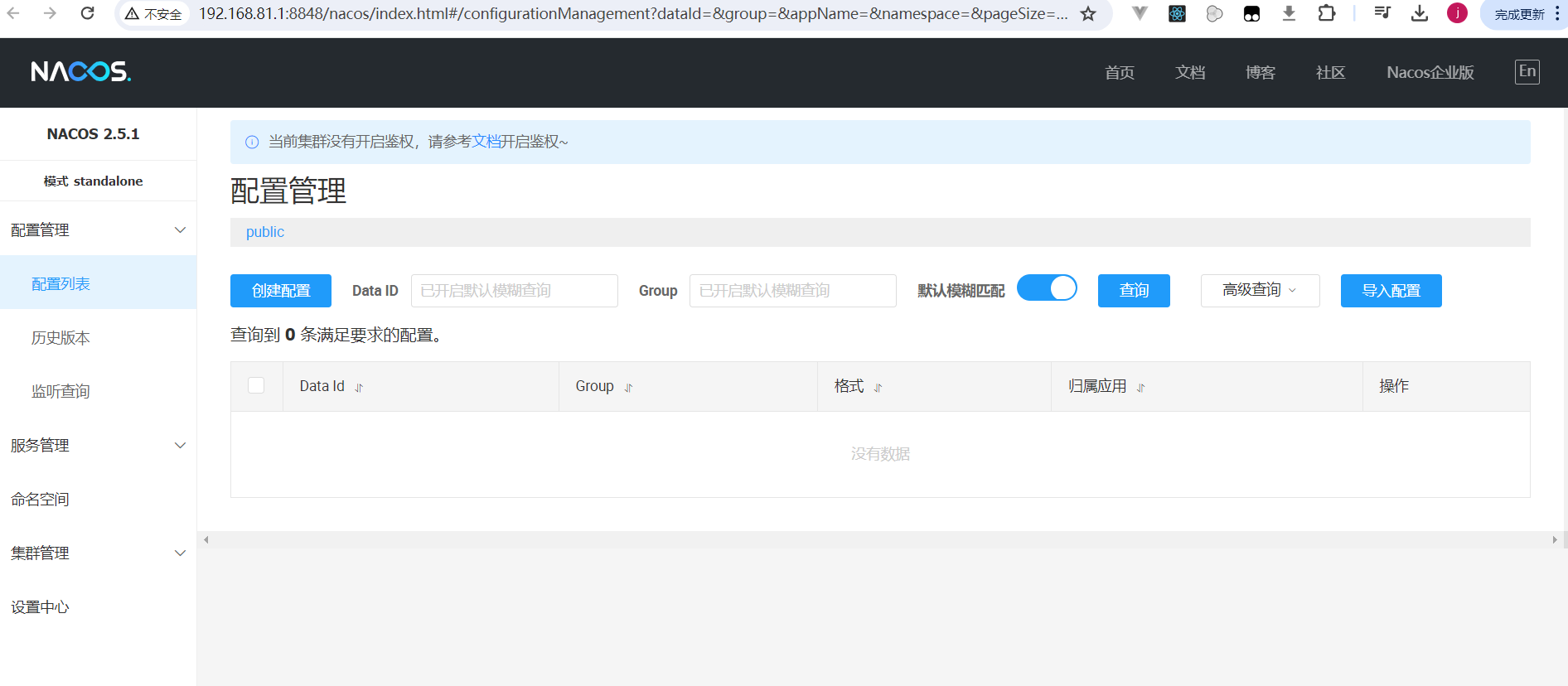This screenshot has width=1568, height=686.
Task: Click the 格式 column sort icon
Action: coord(878,388)
